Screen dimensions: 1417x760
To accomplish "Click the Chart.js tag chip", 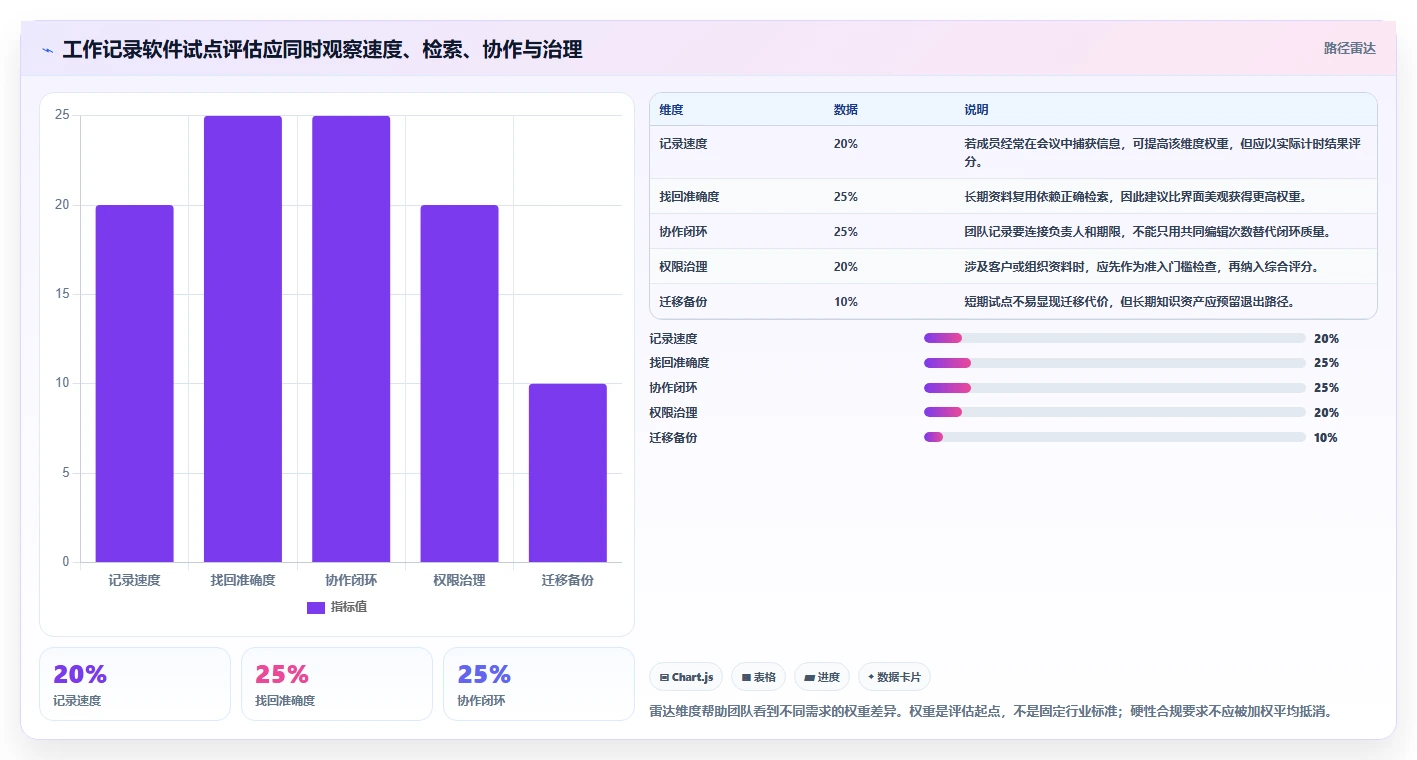I will click(687, 677).
